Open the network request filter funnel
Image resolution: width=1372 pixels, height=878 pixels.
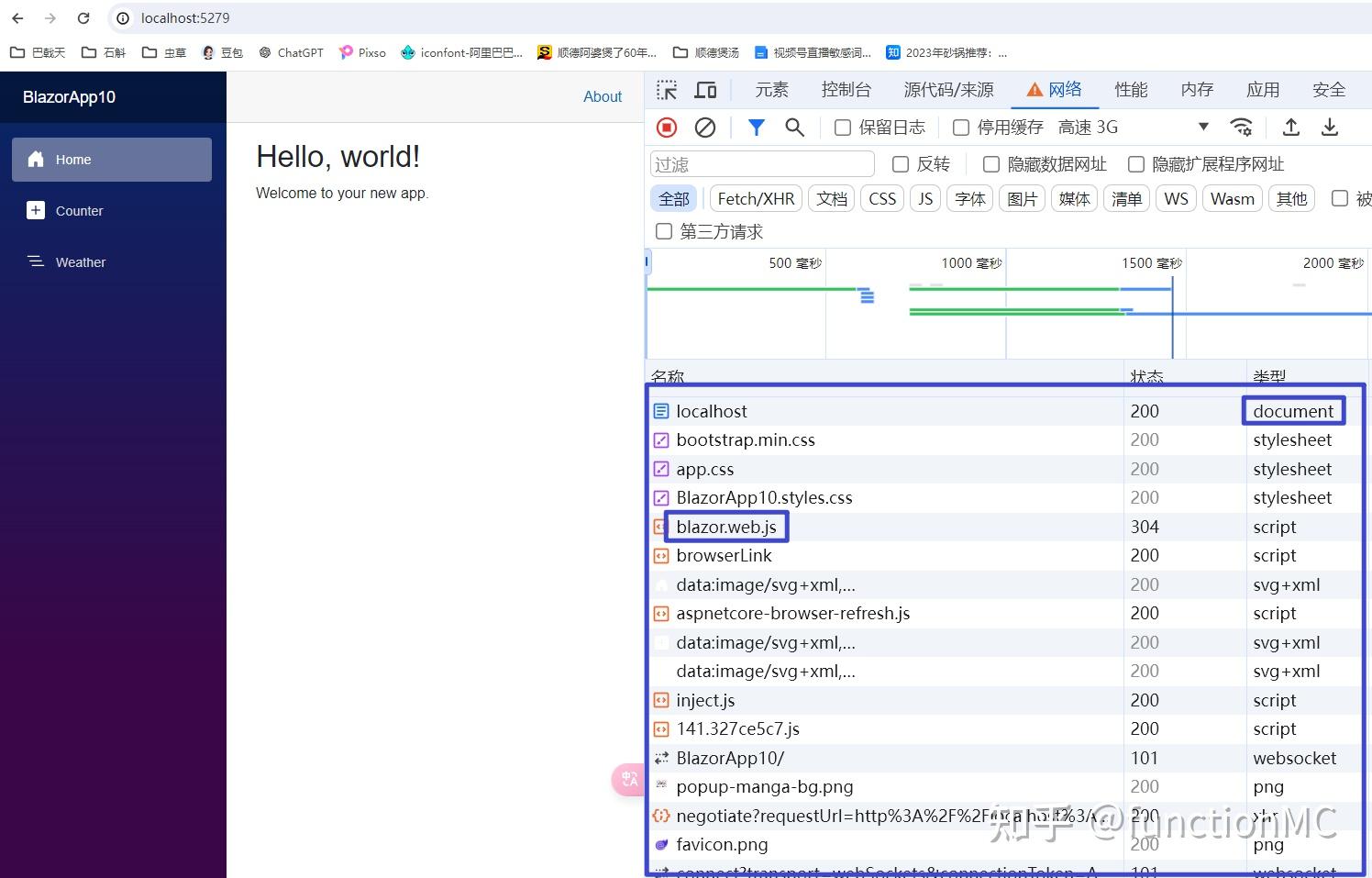(x=756, y=127)
